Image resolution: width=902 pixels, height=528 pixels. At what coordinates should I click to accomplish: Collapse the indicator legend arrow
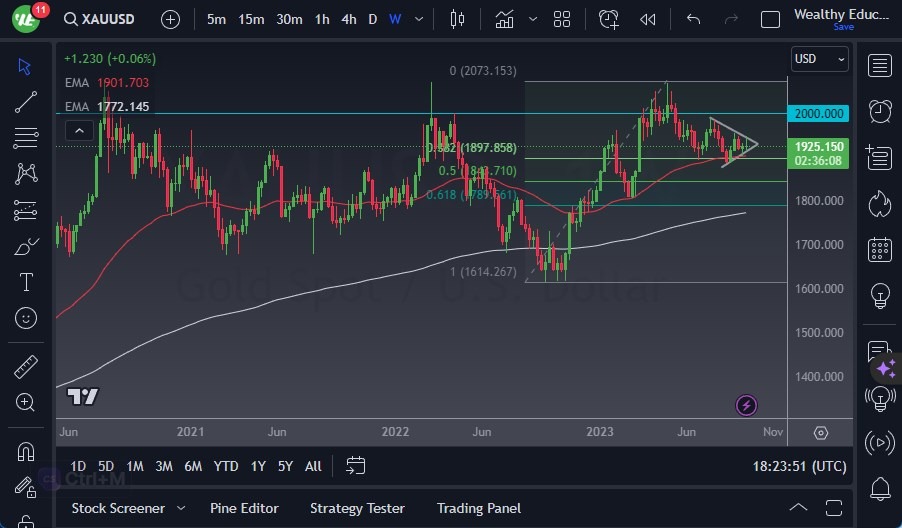click(77, 129)
